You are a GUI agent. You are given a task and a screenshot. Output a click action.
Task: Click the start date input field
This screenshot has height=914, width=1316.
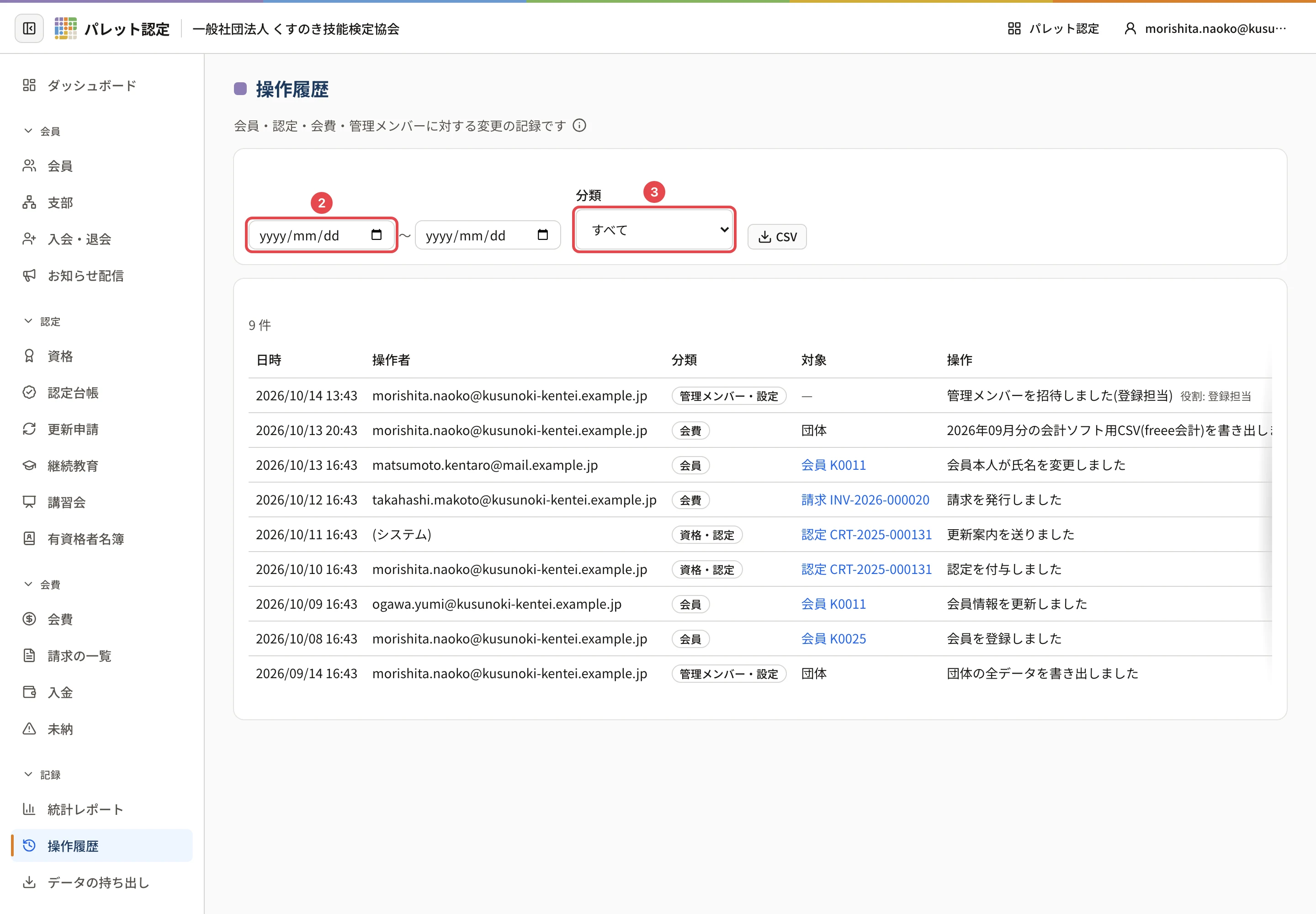321,235
